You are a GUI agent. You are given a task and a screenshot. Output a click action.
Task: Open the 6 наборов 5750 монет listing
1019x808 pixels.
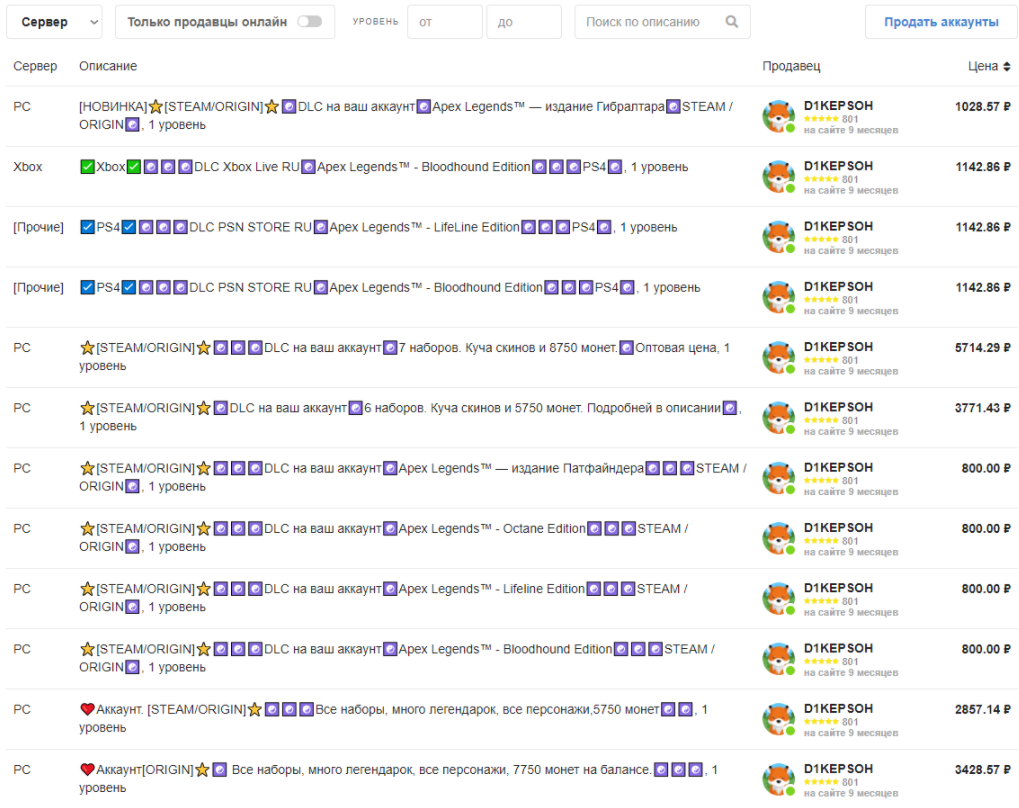pyautogui.click(x=410, y=417)
